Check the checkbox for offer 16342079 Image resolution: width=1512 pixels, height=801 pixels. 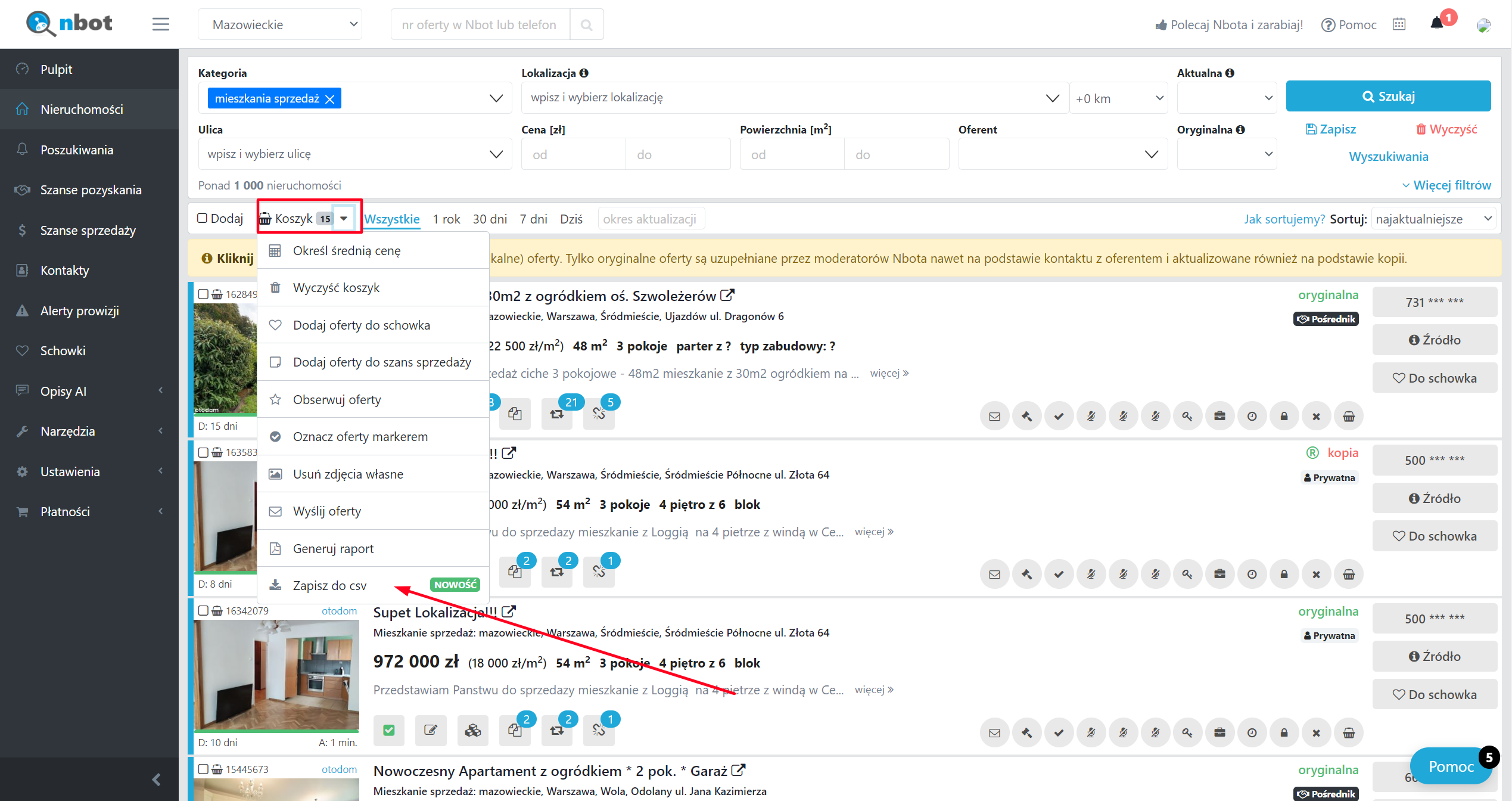(x=203, y=611)
